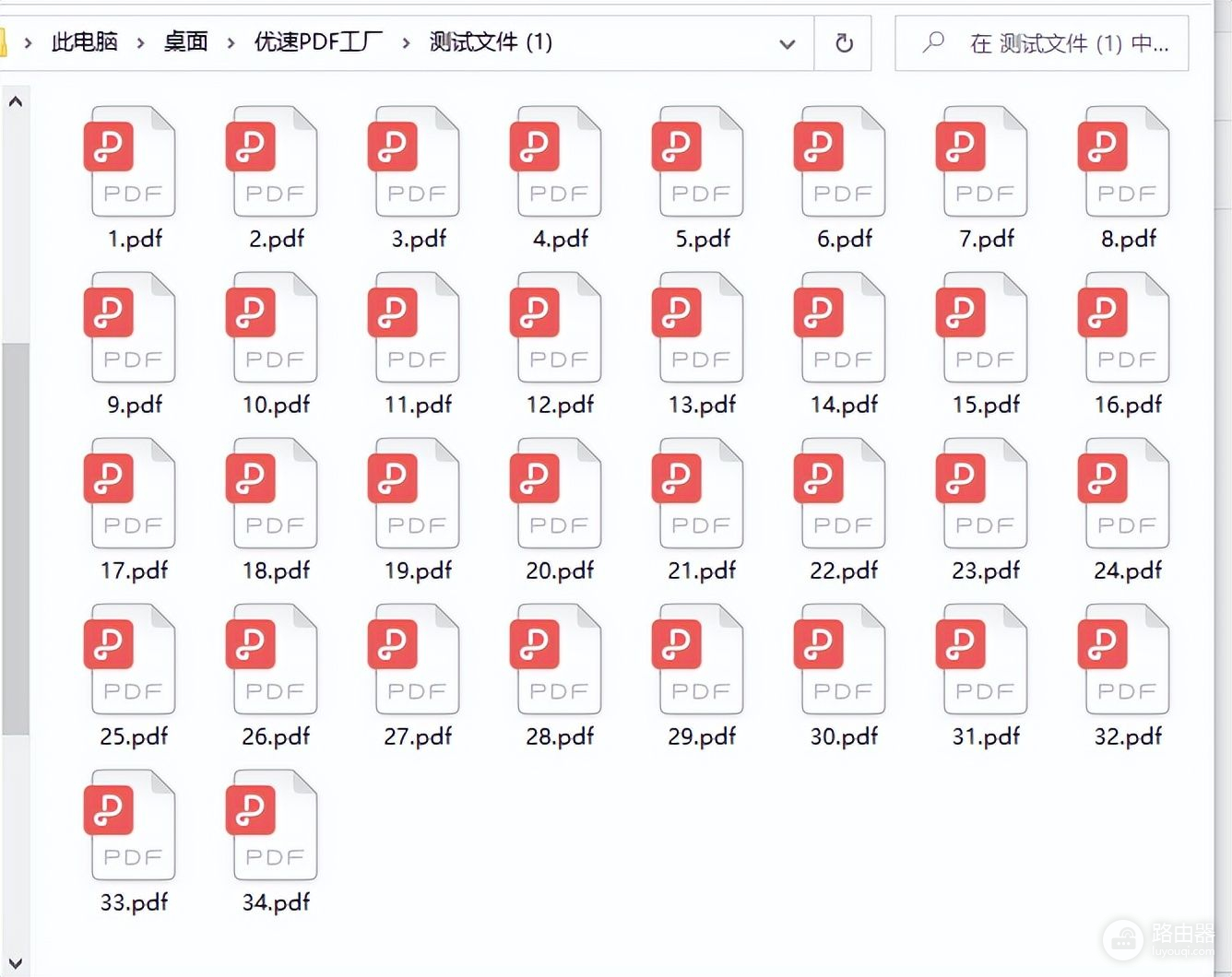Select the 31.pdf file icon

(x=983, y=659)
